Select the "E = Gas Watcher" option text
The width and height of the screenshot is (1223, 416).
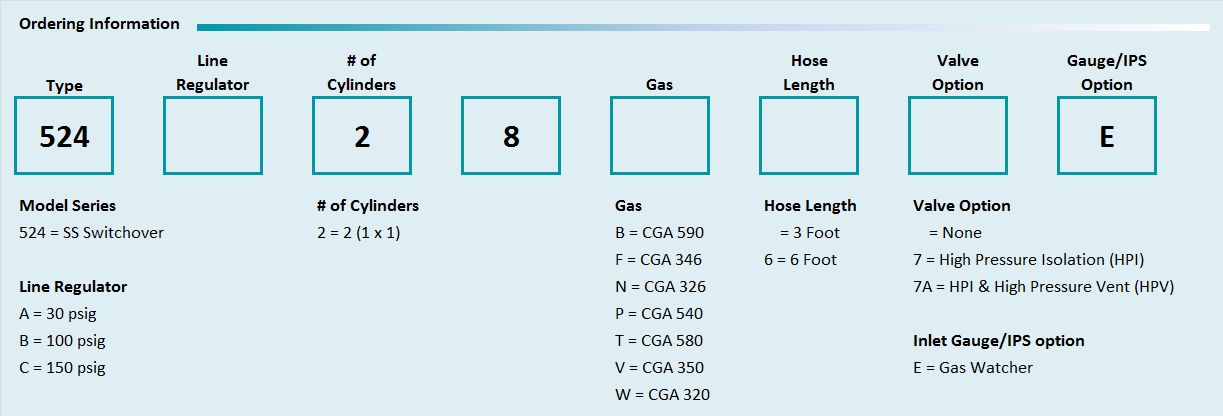click(x=973, y=368)
